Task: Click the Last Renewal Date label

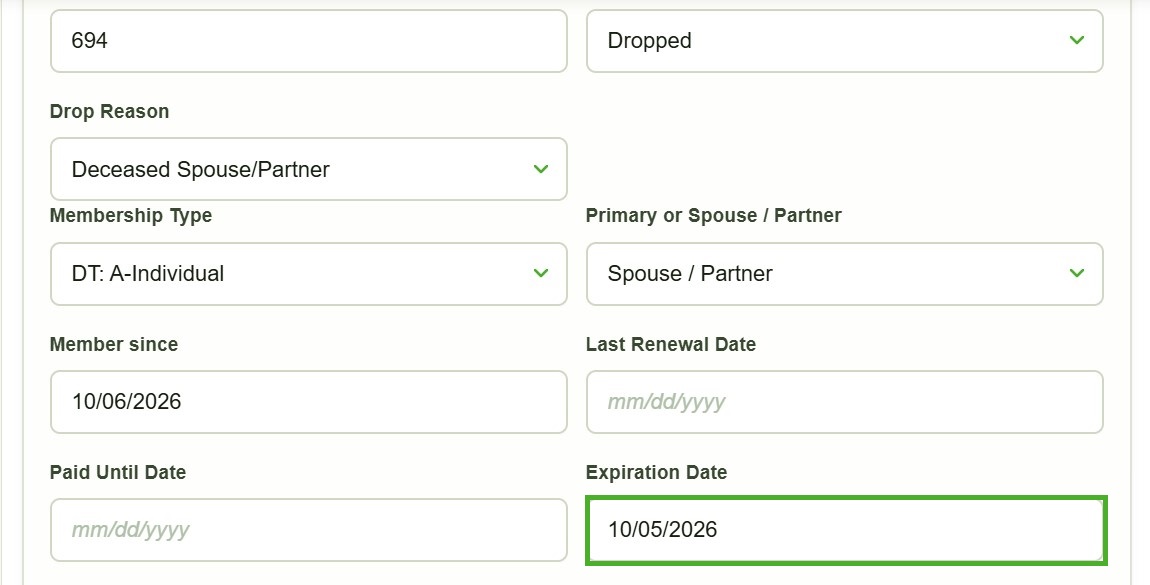Action: point(670,345)
